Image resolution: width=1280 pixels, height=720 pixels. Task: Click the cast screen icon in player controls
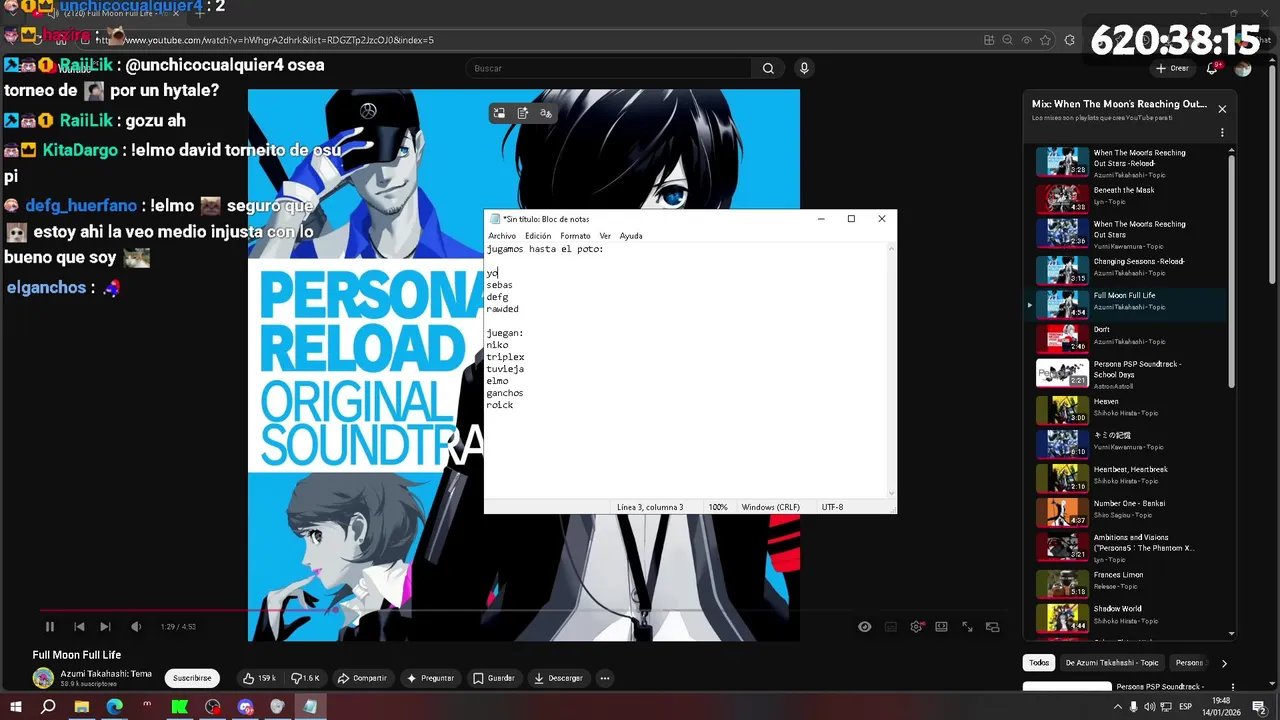coord(993,627)
